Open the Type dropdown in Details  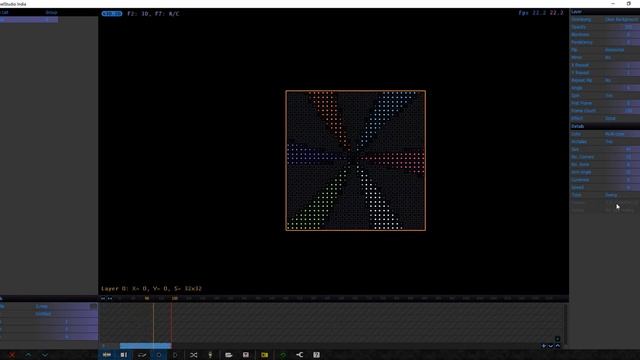622,195
